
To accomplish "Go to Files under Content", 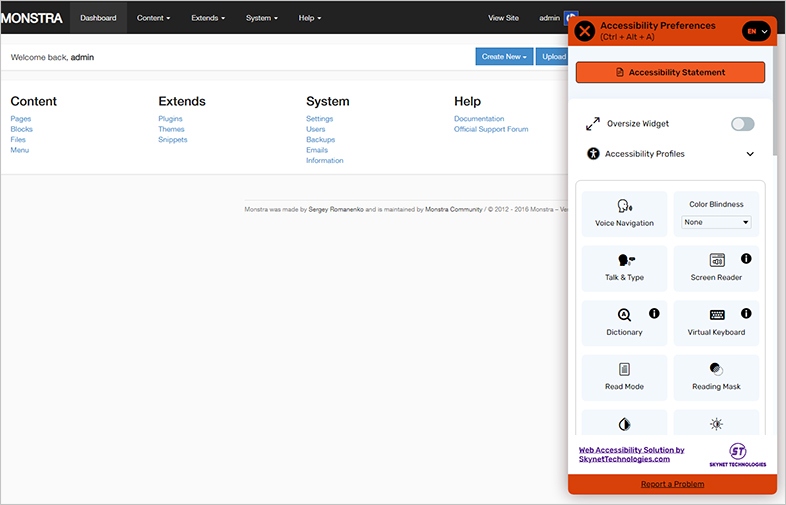I will pos(18,140).
